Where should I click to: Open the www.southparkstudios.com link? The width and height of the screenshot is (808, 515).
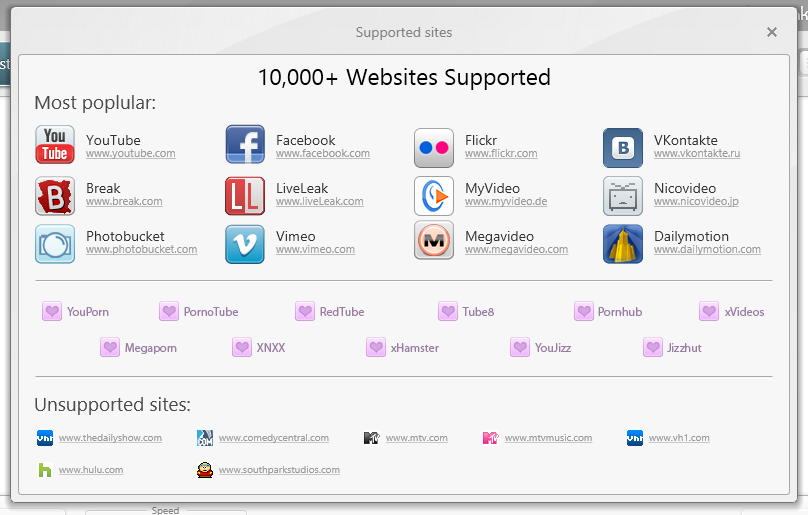coord(279,470)
